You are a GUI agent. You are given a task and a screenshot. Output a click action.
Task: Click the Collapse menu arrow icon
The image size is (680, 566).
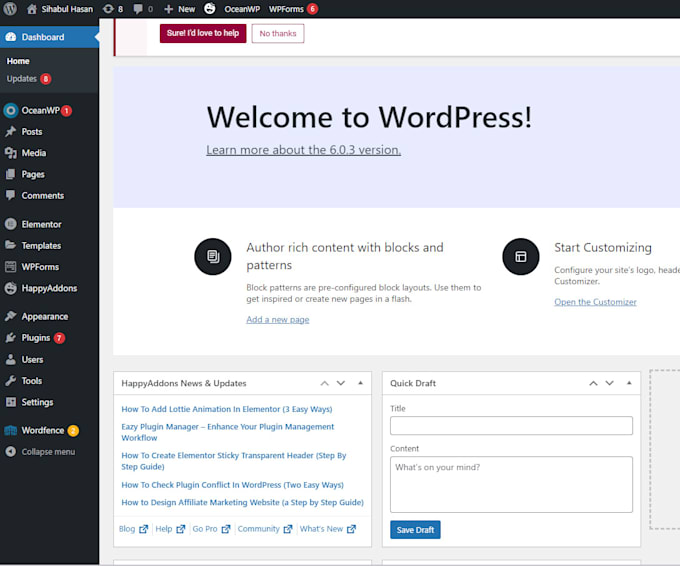tap(11, 451)
